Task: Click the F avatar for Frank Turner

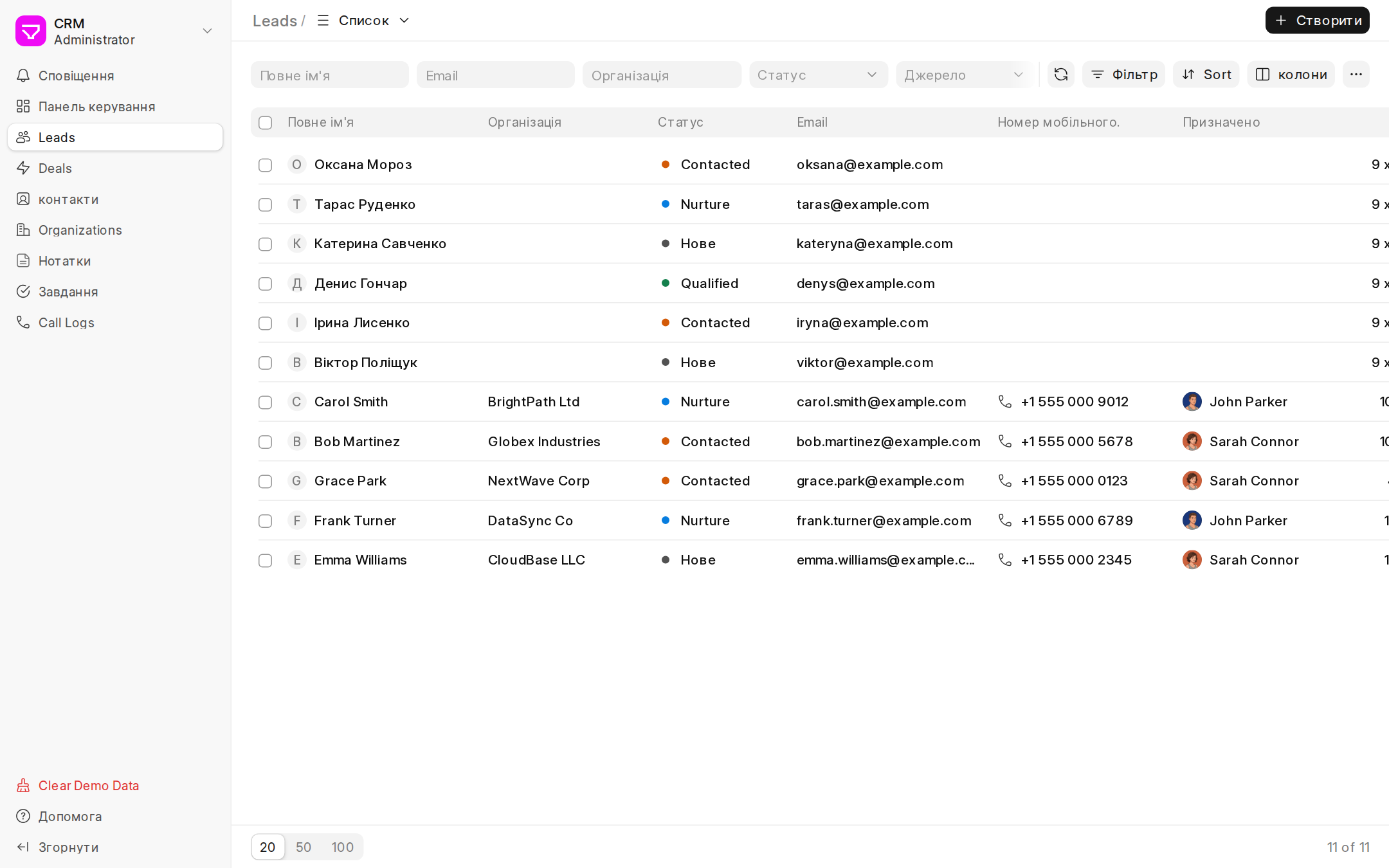Action: (296, 521)
